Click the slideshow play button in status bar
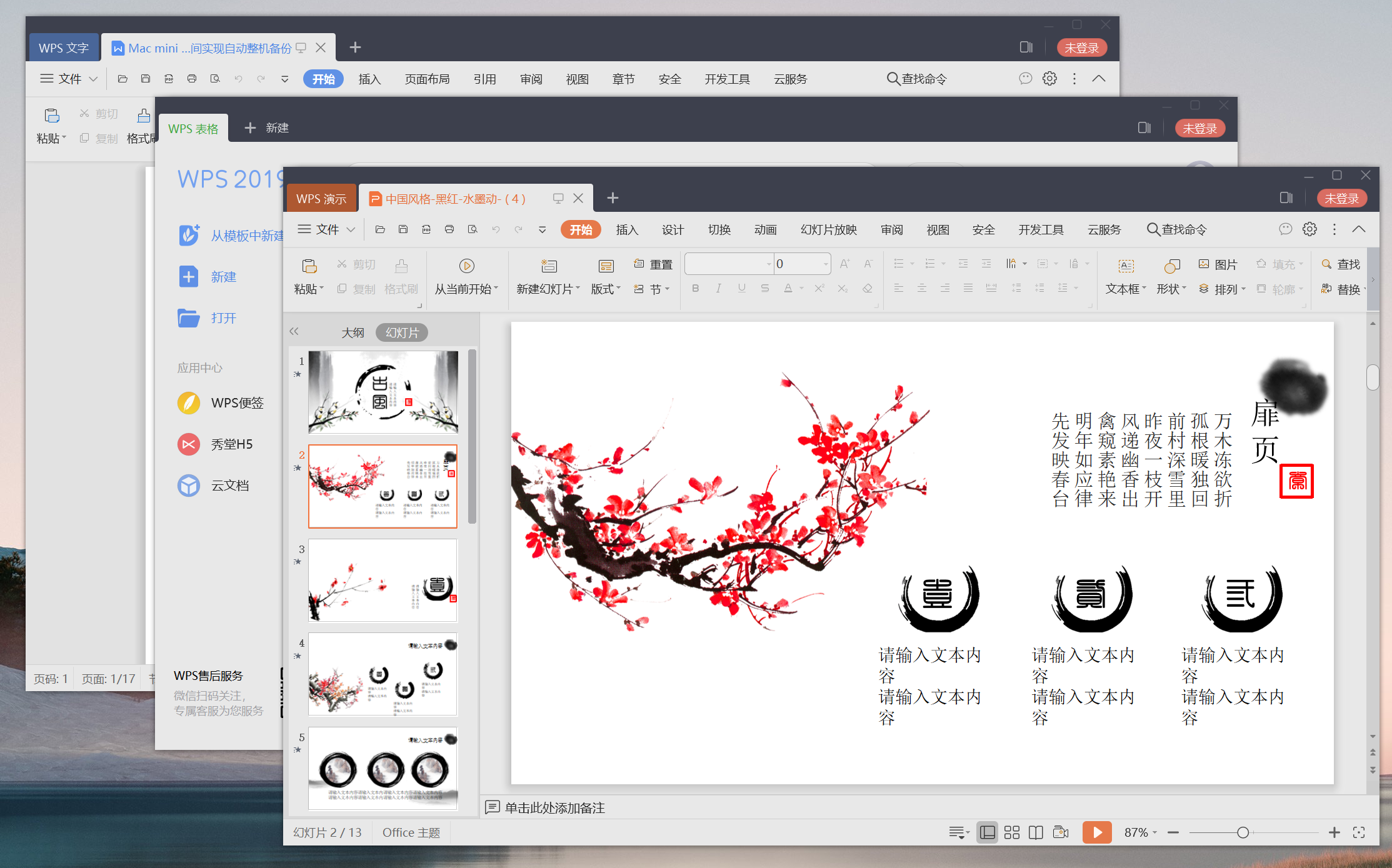The width and height of the screenshot is (1392, 868). pos(1096,832)
